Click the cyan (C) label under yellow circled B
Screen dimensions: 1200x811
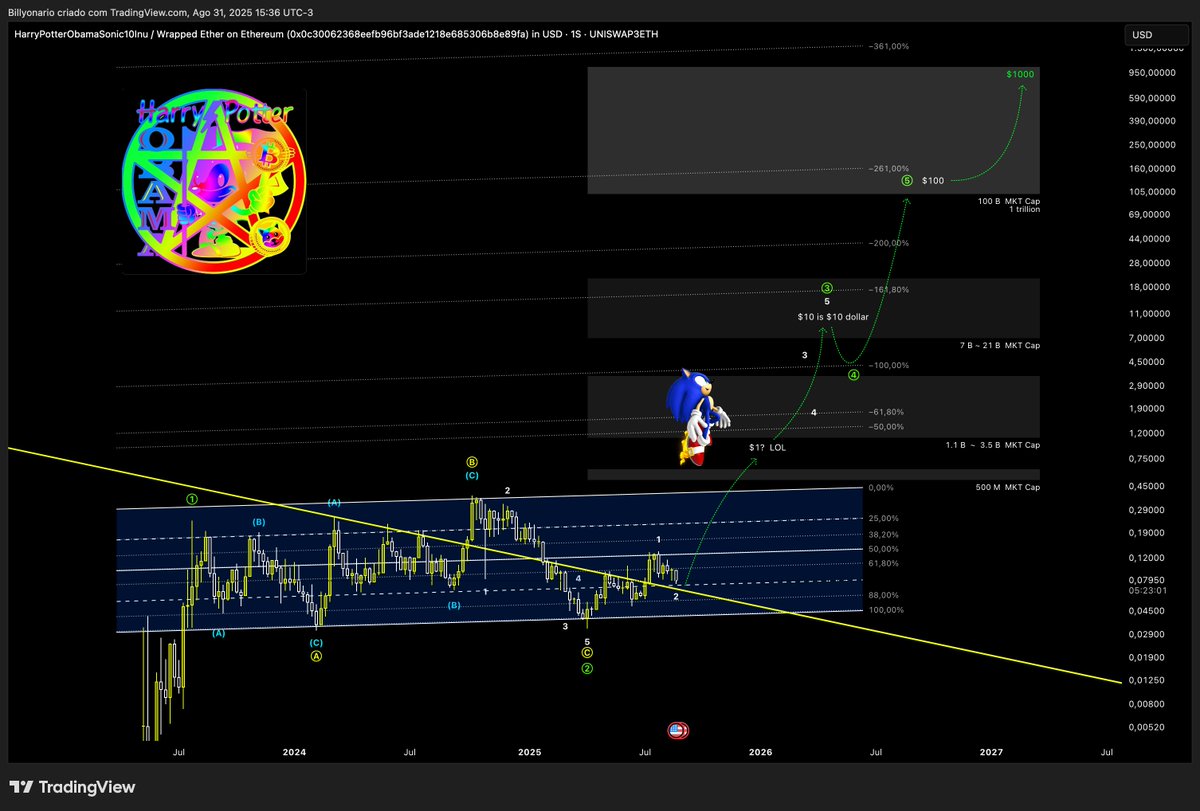[x=472, y=476]
